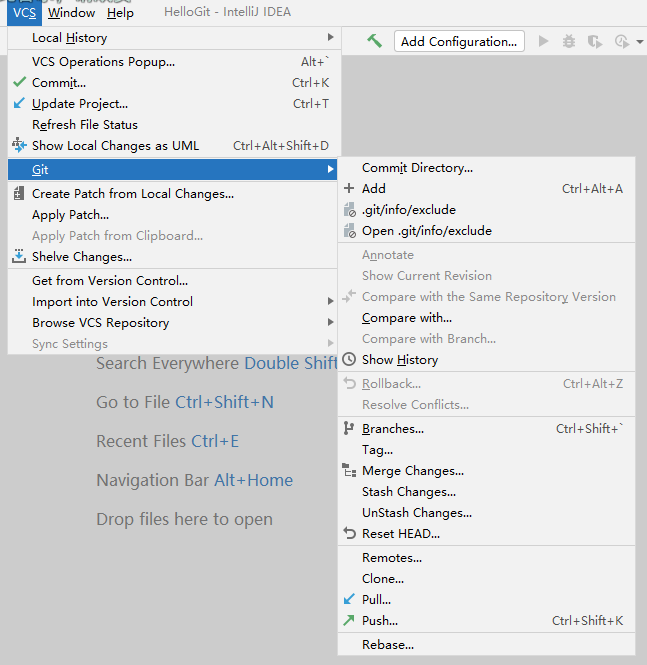Open the Window menu
647x665 pixels.
71,13
